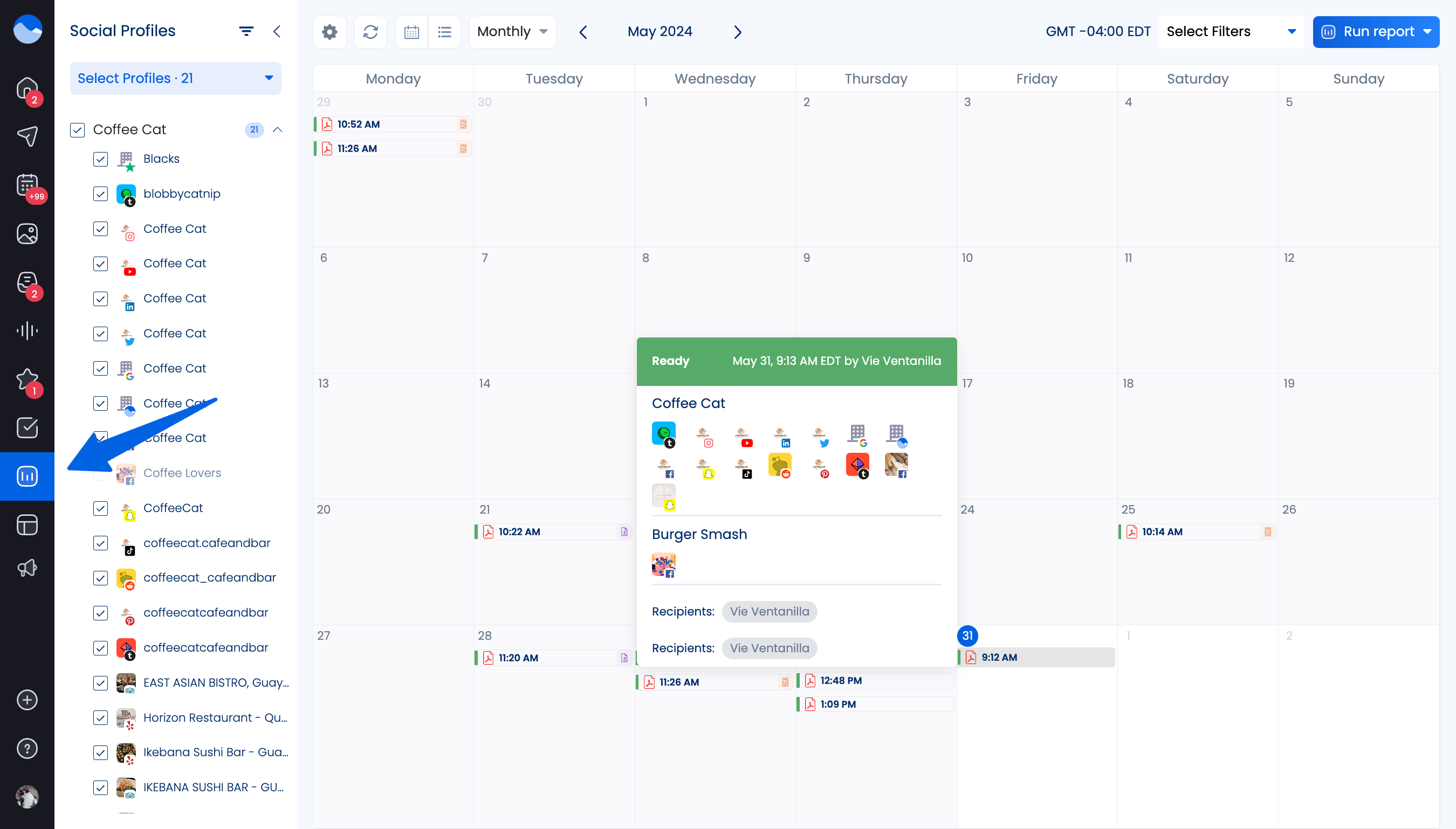The width and height of the screenshot is (1456, 829).
Task: Click the May 2024 month label
Action: click(660, 32)
